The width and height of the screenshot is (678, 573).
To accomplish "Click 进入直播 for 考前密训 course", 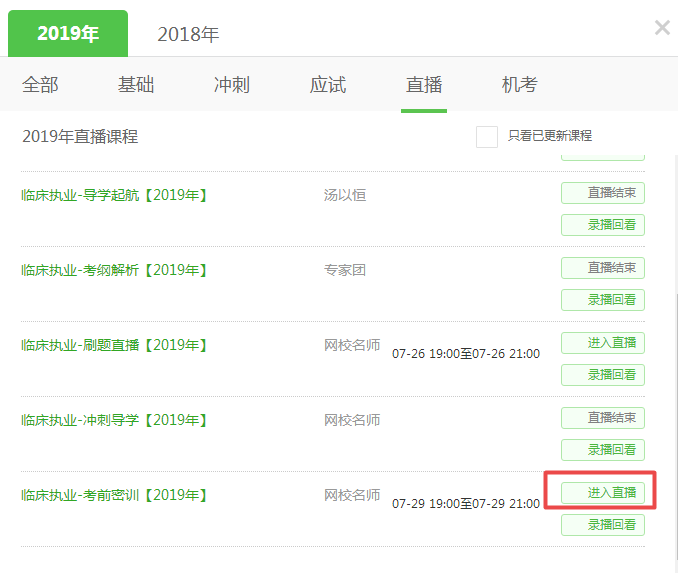I will 603,493.
